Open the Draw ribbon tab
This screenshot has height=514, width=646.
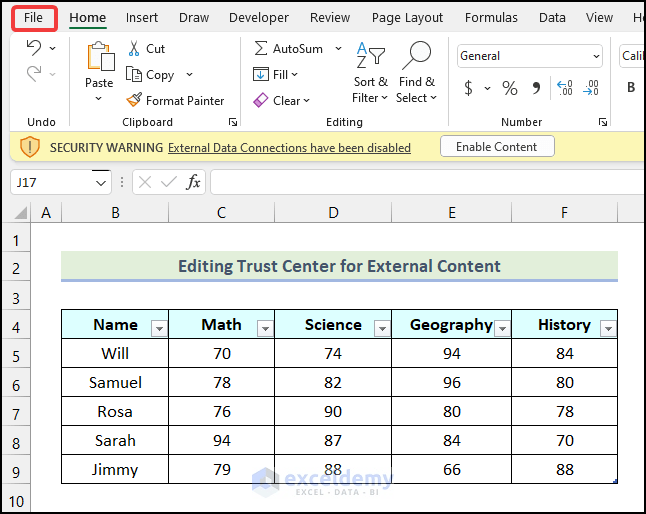click(194, 18)
